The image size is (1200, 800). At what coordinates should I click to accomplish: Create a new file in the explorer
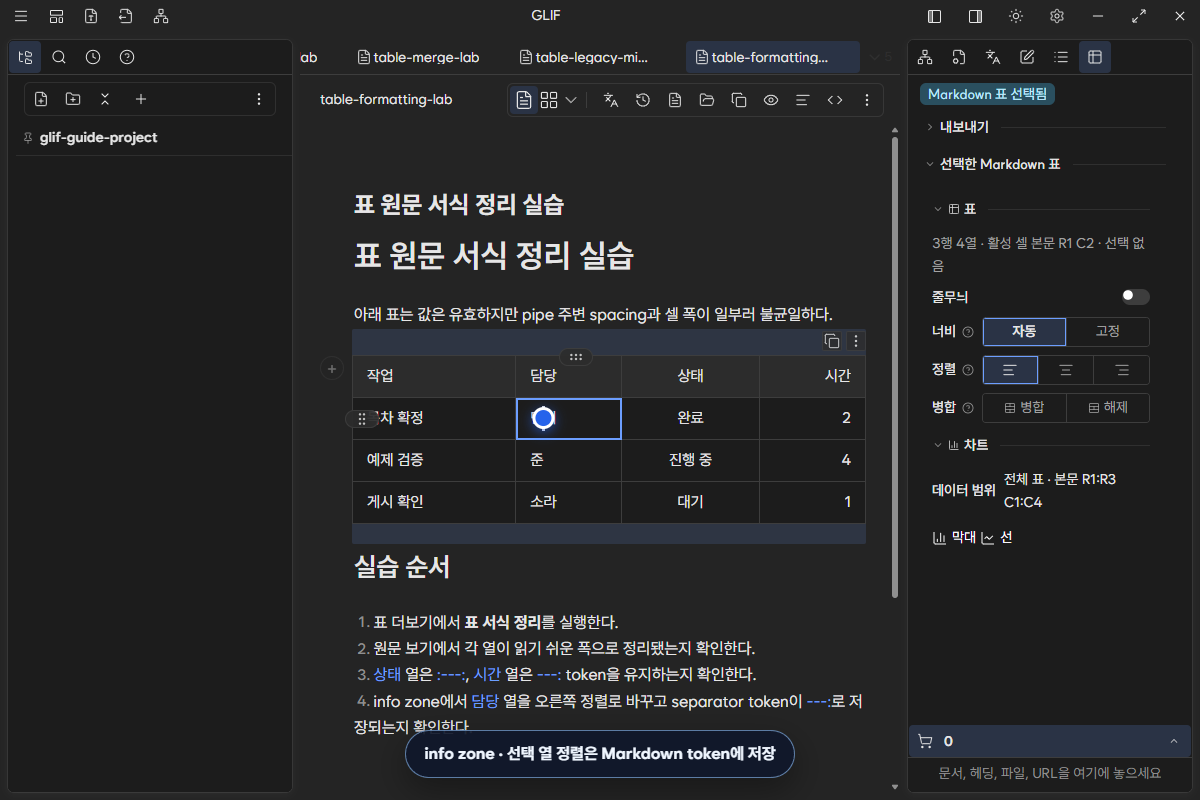[x=41, y=99]
